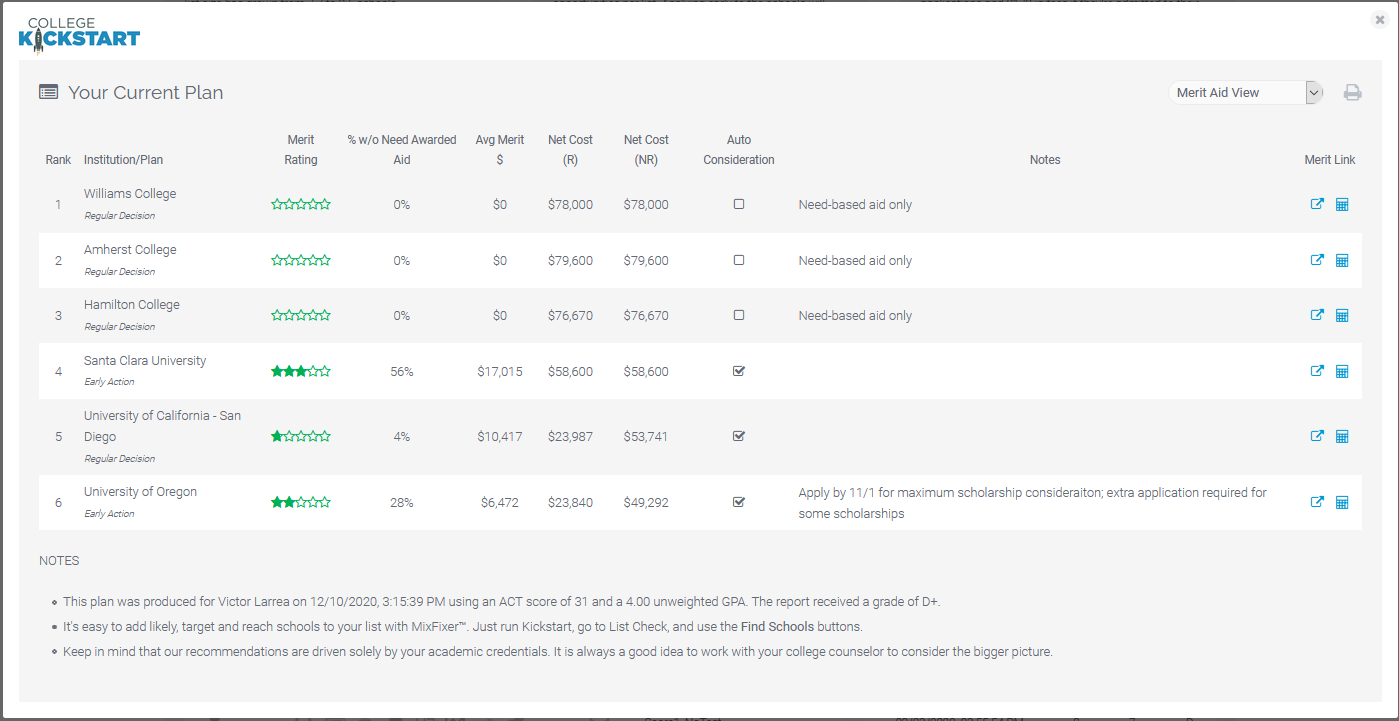Open the Merit Aid View dropdown
This screenshot has height=721, width=1399.
1246,93
